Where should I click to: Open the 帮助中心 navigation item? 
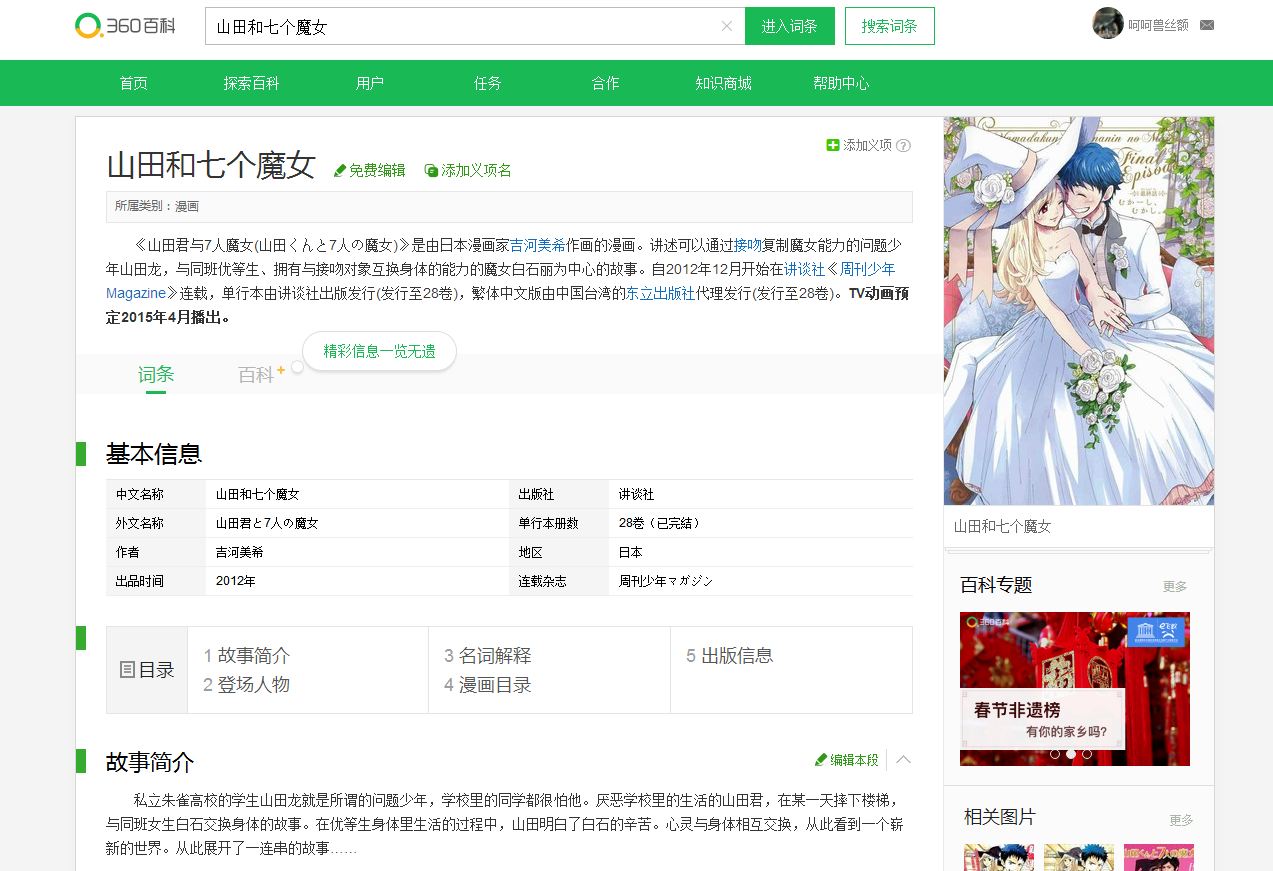(x=841, y=83)
